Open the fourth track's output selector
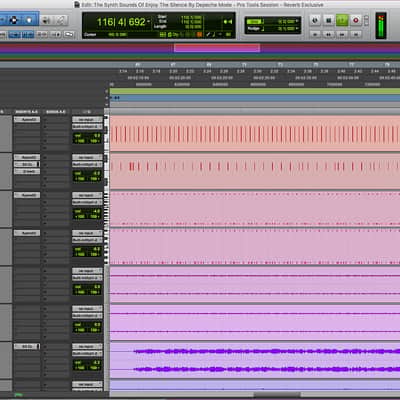This screenshot has height=400, width=400. coord(87,240)
